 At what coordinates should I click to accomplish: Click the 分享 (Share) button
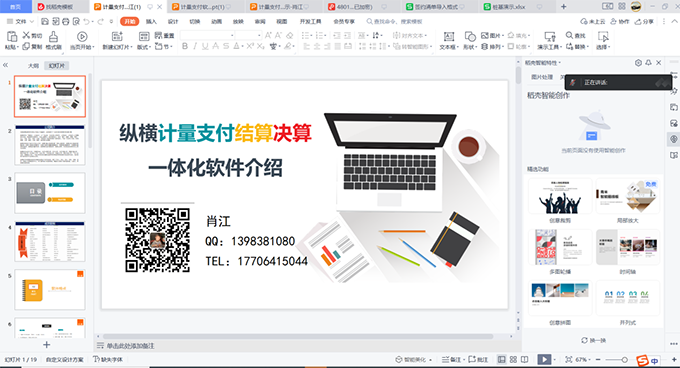[644, 21]
